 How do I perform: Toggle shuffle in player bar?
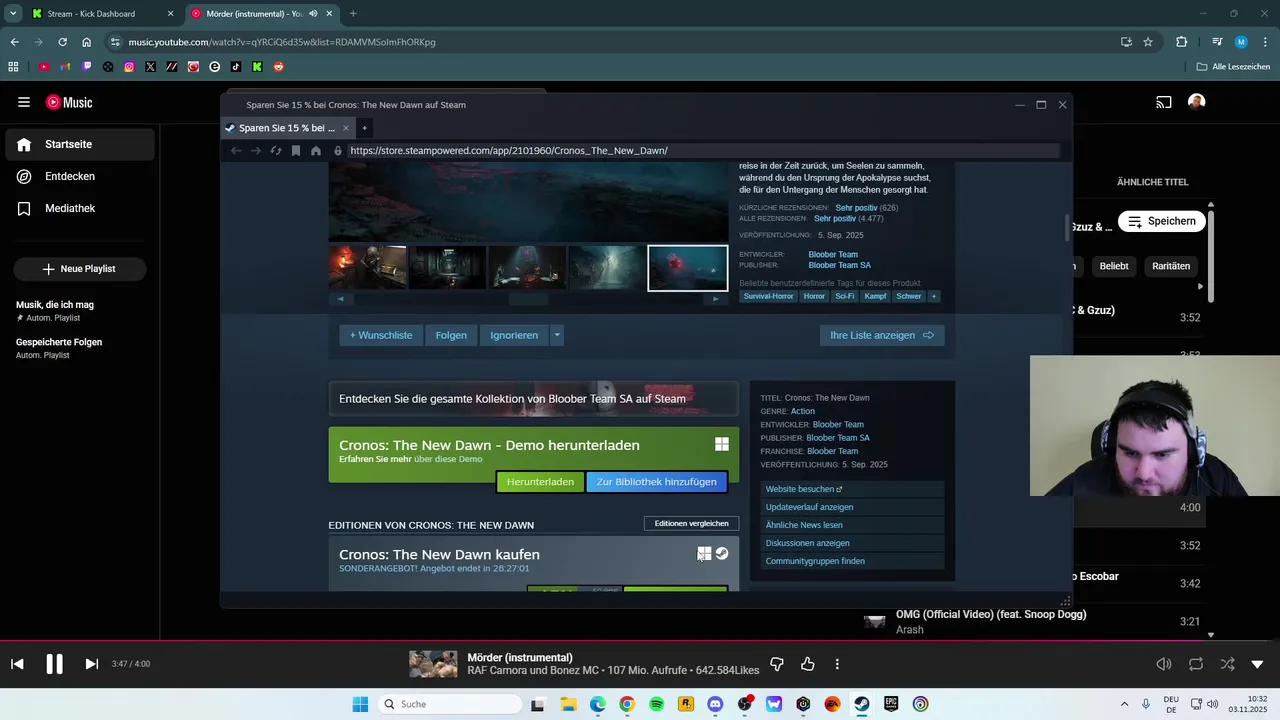click(1227, 664)
